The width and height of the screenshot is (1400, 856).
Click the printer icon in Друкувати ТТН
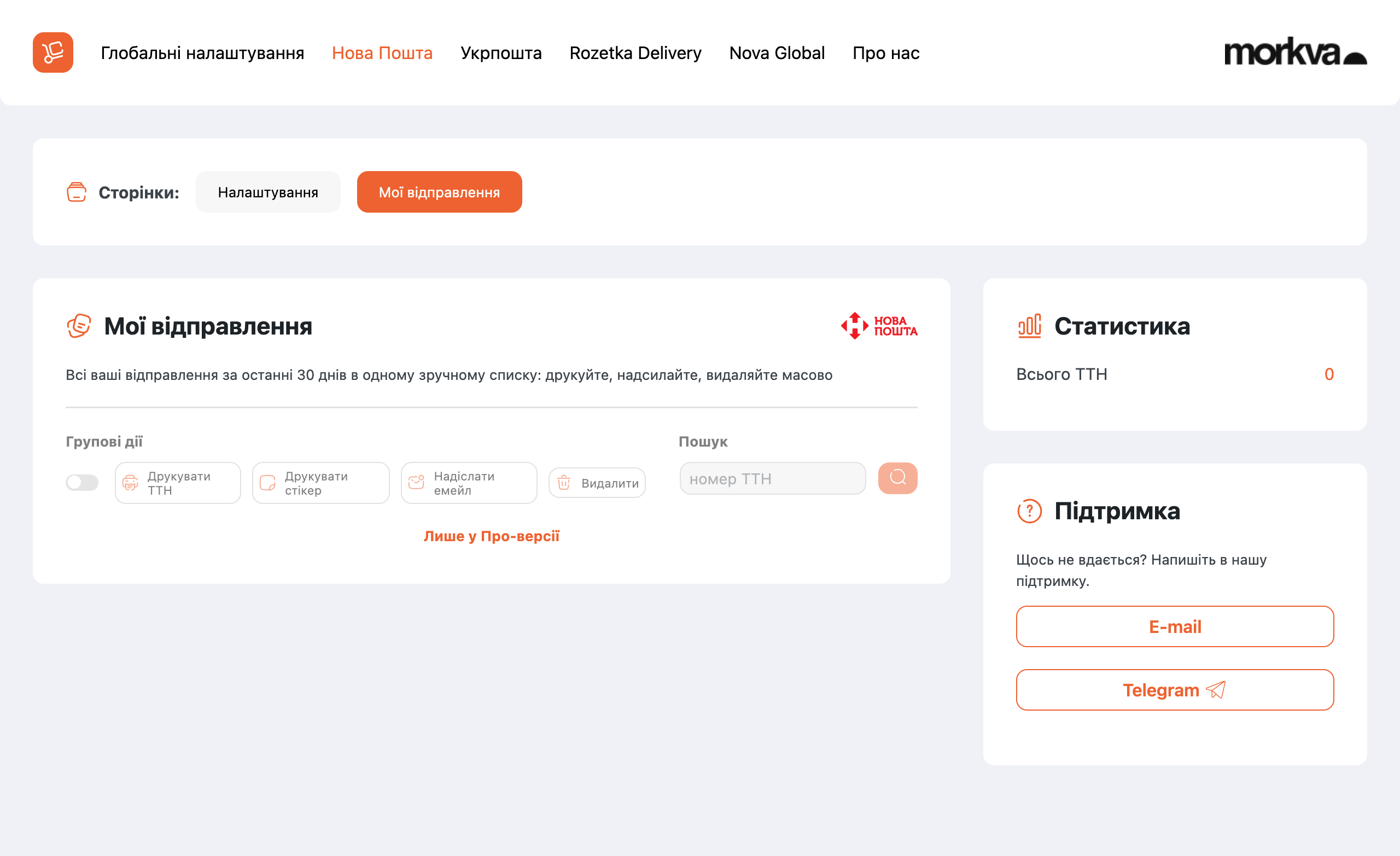coord(131,483)
